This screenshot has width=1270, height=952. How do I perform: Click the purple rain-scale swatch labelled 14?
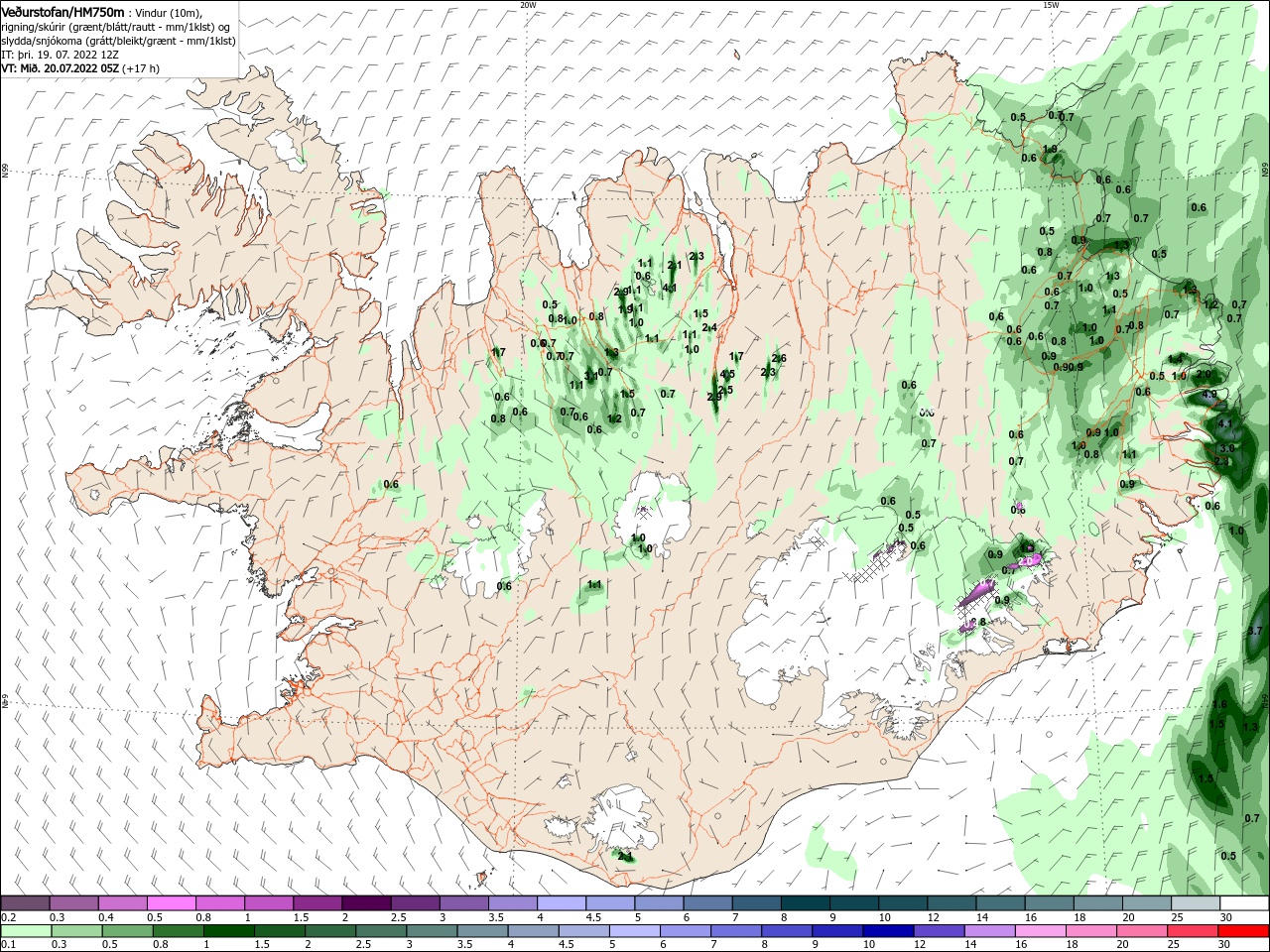click(x=990, y=931)
